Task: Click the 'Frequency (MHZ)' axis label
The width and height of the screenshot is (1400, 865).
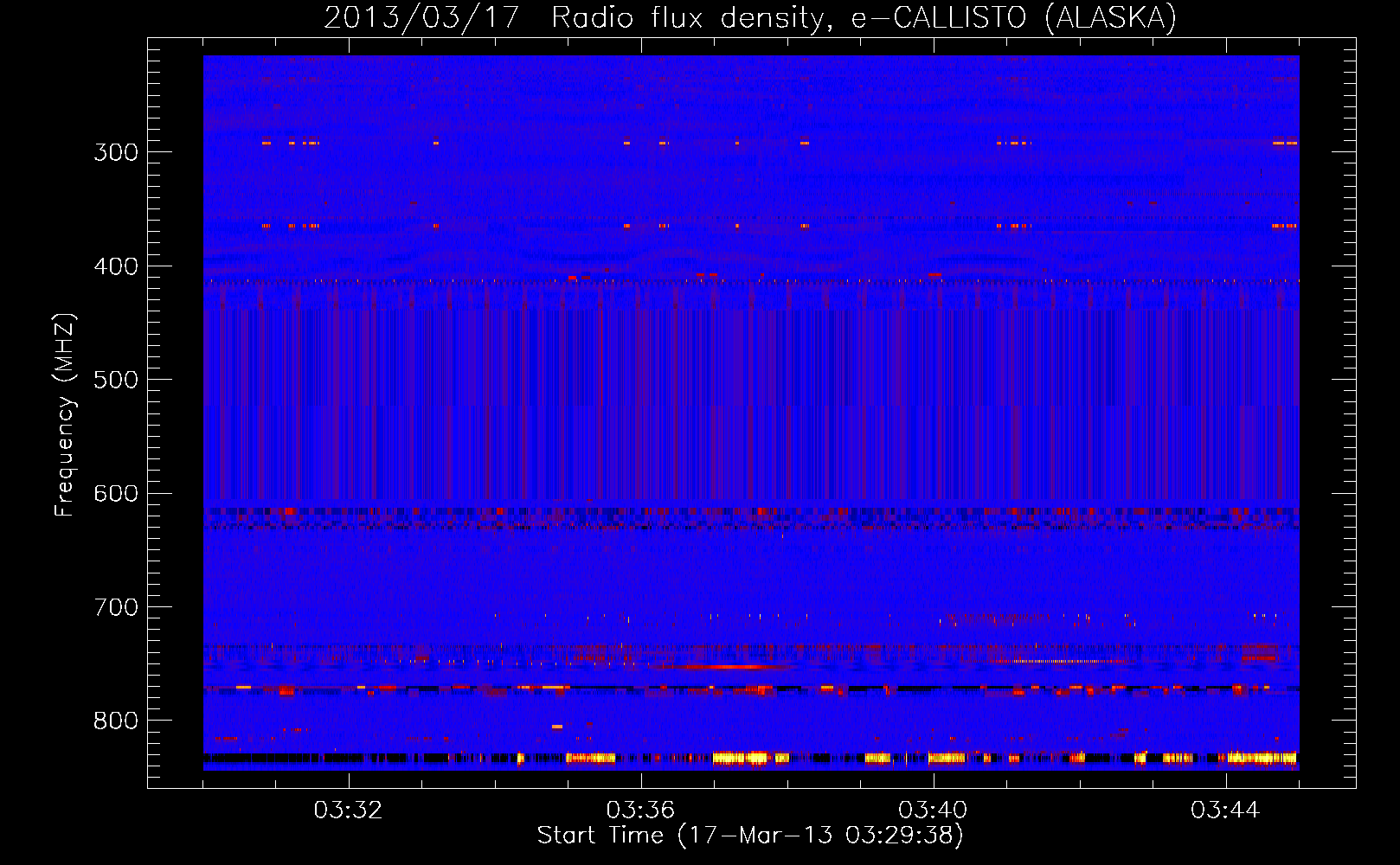Action: [65, 415]
